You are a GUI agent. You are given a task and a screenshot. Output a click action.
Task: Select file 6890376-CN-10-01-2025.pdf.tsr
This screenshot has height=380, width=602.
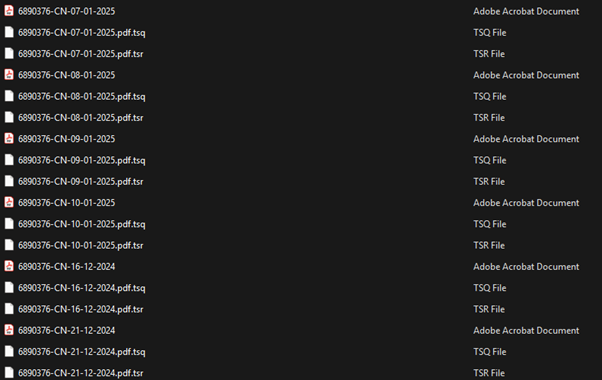click(81, 245)
